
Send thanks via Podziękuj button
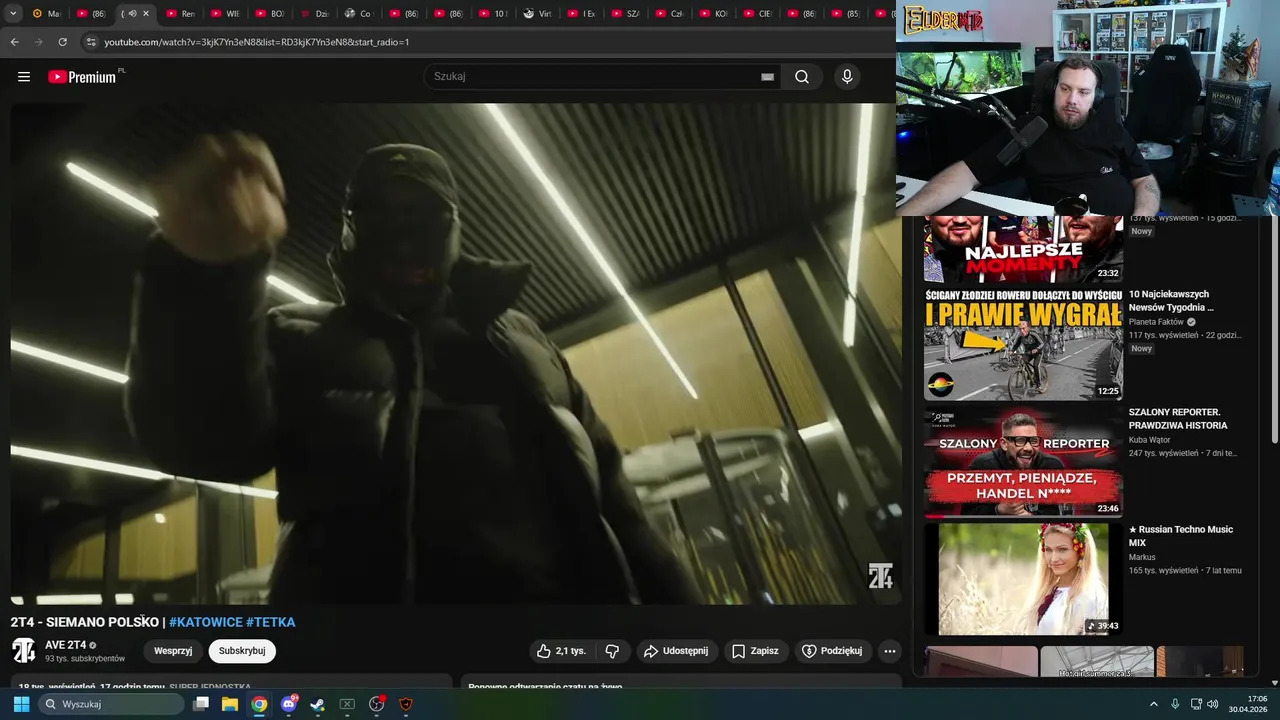tap(834, 651)
